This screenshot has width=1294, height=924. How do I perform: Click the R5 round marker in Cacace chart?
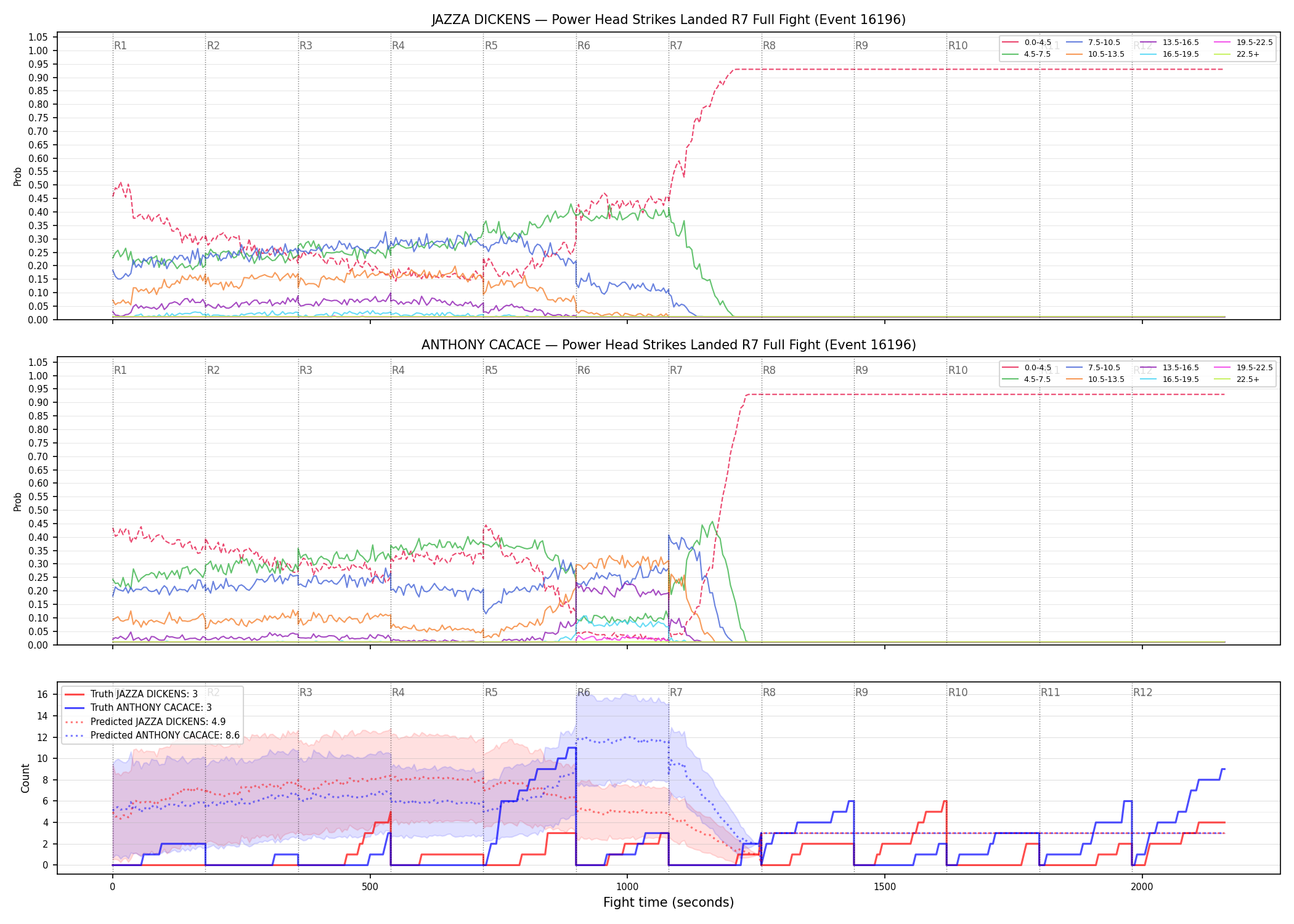pyautogui.click(x=491, y=370)
